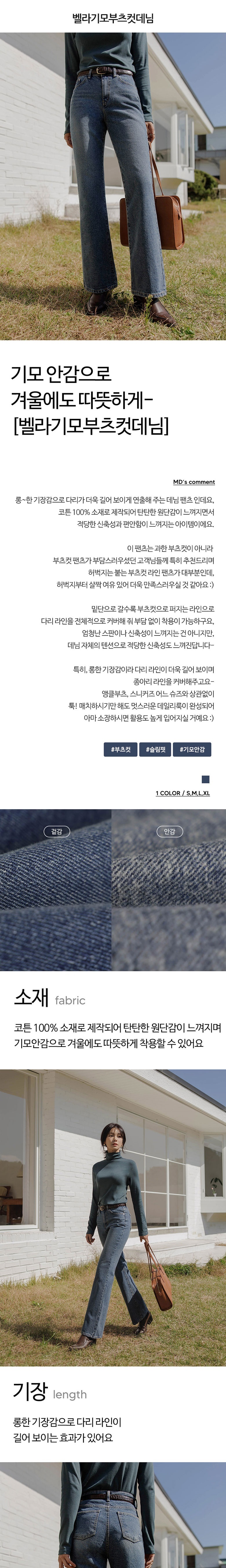Pick the navy blue color swatch

pyautogui.click(x=205, y=779)
